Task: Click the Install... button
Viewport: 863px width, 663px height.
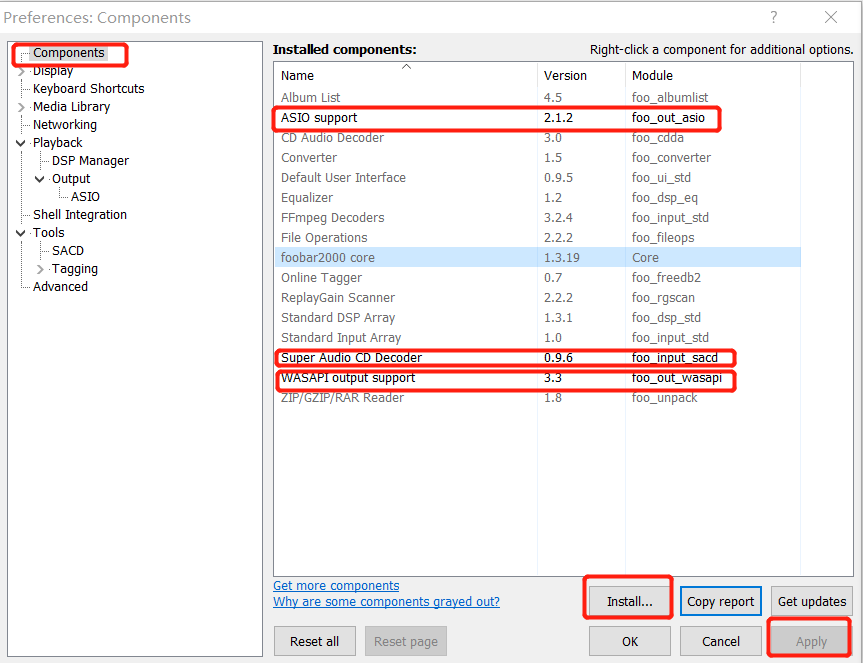Action: pos(629,601)
